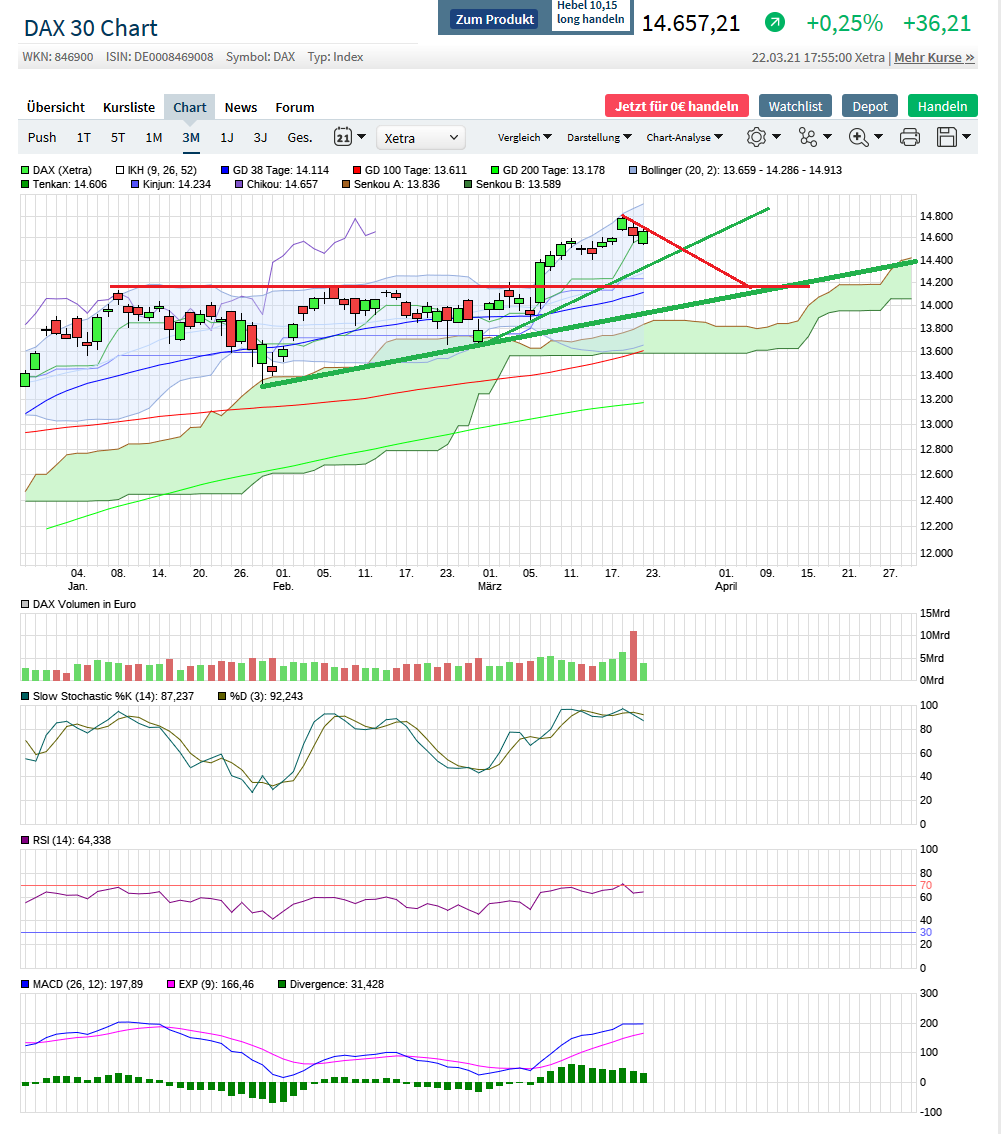Image resolution: width=1001 pixels, height=1134 pixels.
Task: Click the green Handeln button
Action: (x=942, y=106)
